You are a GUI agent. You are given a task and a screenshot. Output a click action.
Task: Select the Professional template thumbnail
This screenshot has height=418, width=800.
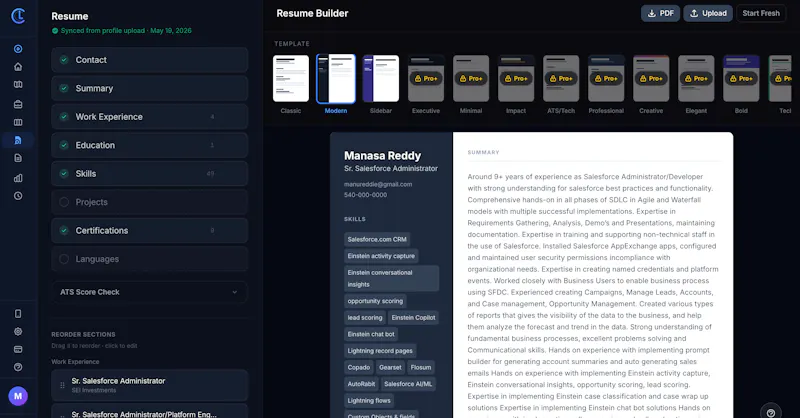point(606,79)
